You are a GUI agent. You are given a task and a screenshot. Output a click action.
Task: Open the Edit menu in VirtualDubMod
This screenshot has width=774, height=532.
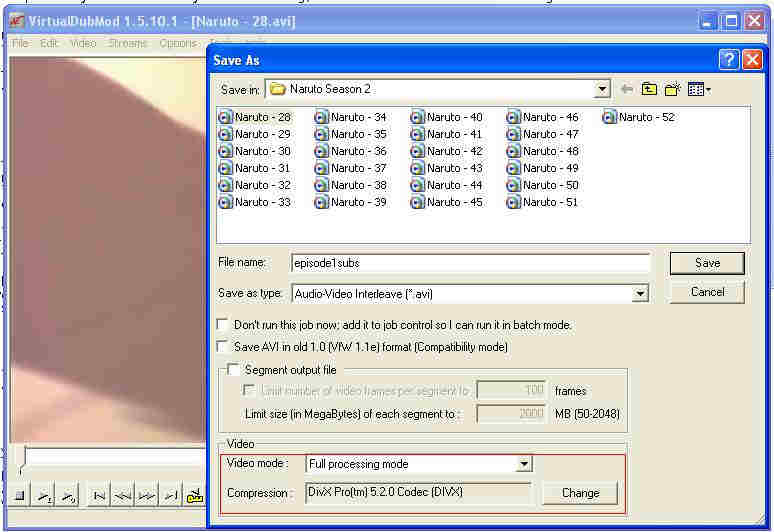point(49,43)
